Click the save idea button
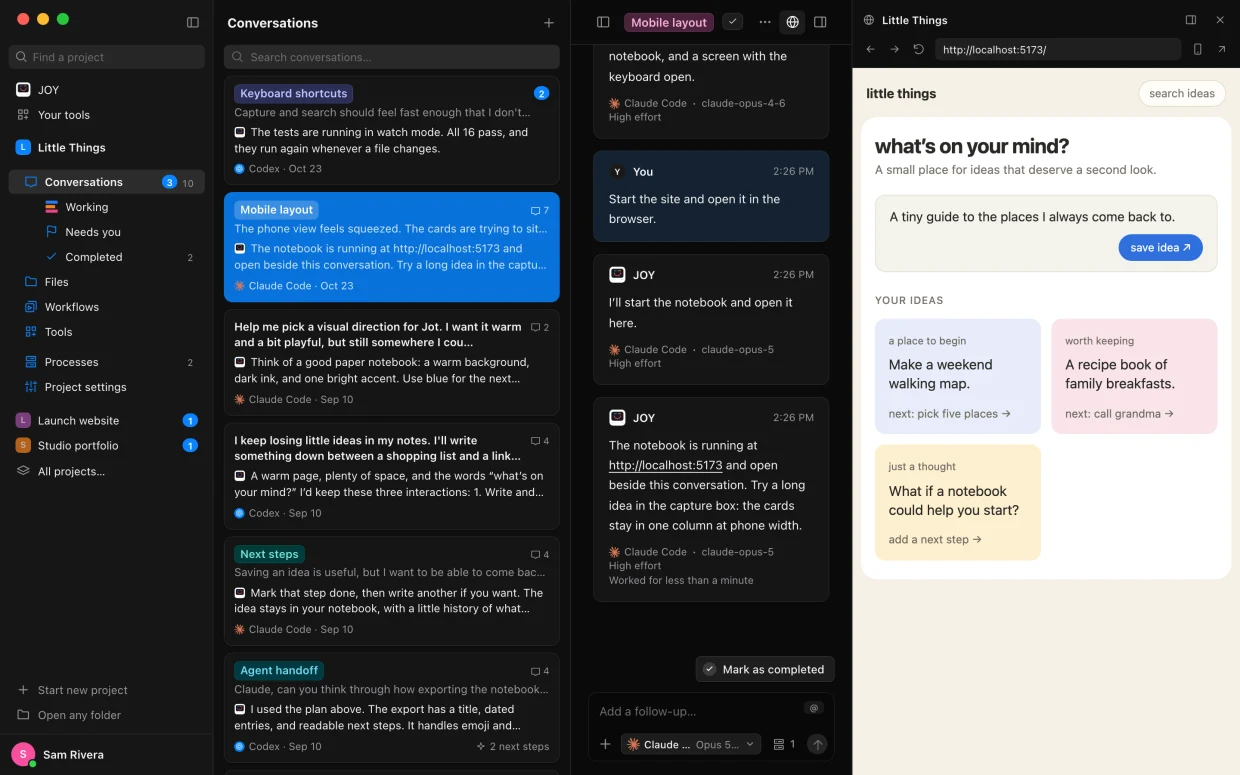The width and height of the screenshot is (1240, 775). pyautogui.click(x=1160, y=248)
